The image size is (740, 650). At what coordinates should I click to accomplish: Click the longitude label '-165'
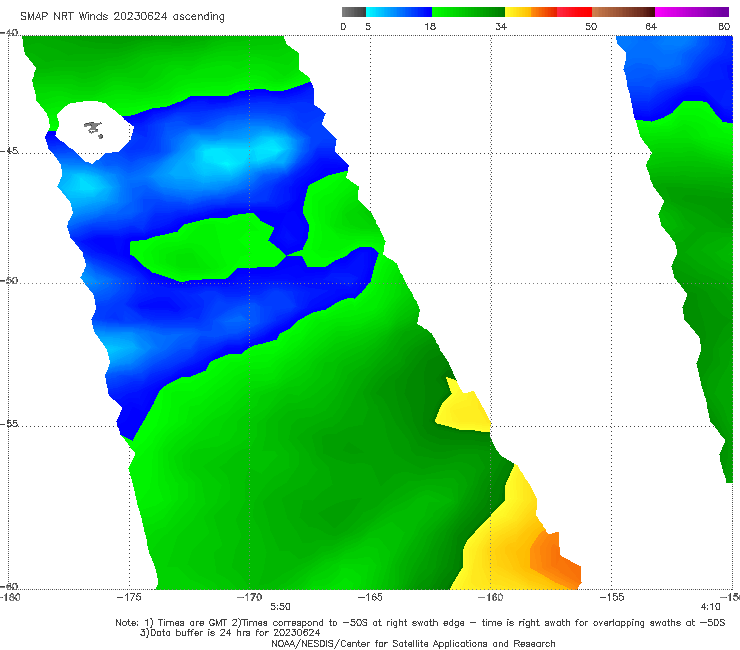point(370,597)
